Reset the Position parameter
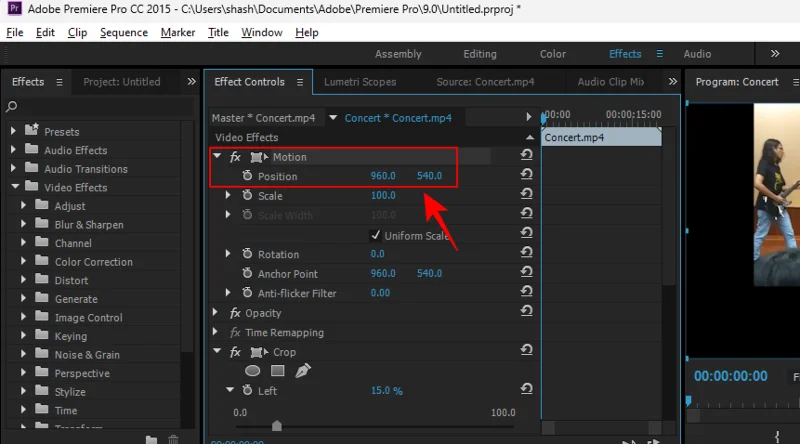Screen dimensions: 800x444 point(526,175)
